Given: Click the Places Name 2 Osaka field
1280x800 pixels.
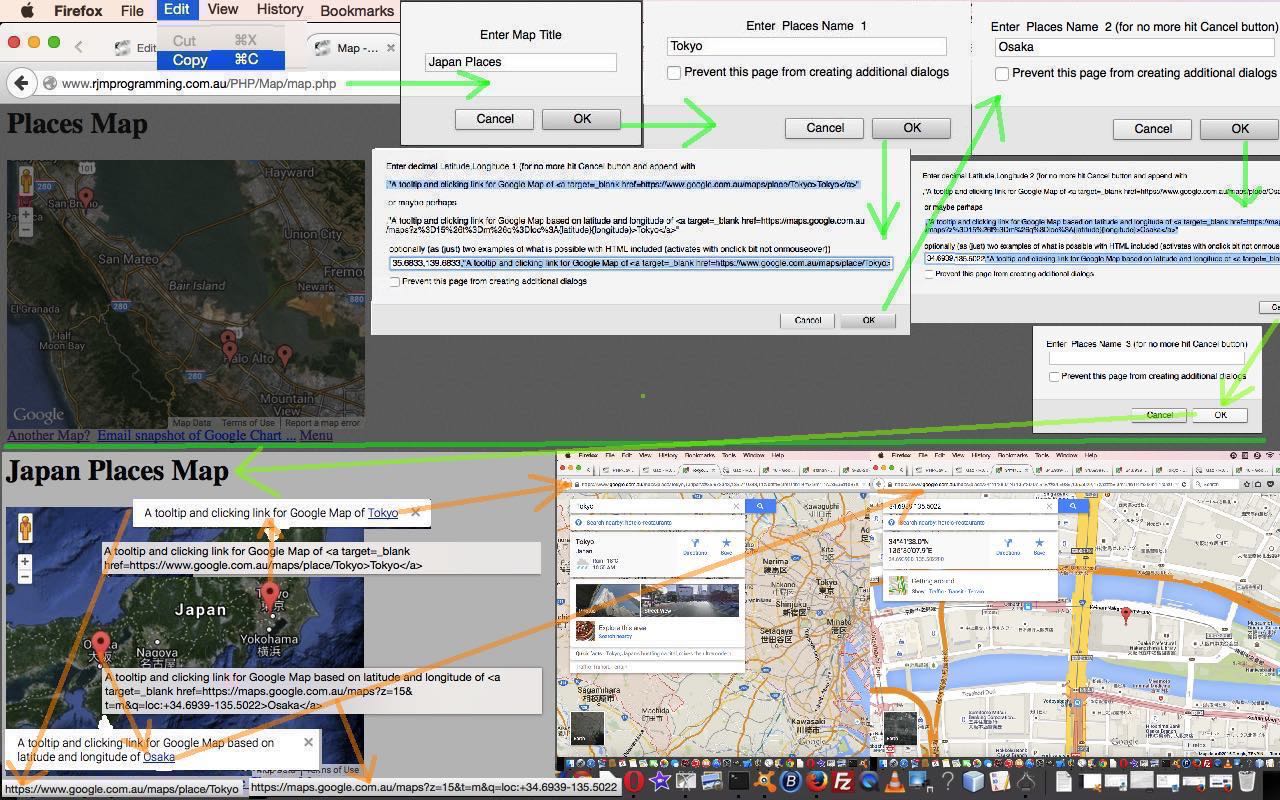Looking at the screenshot, I should pos(1136,47).
